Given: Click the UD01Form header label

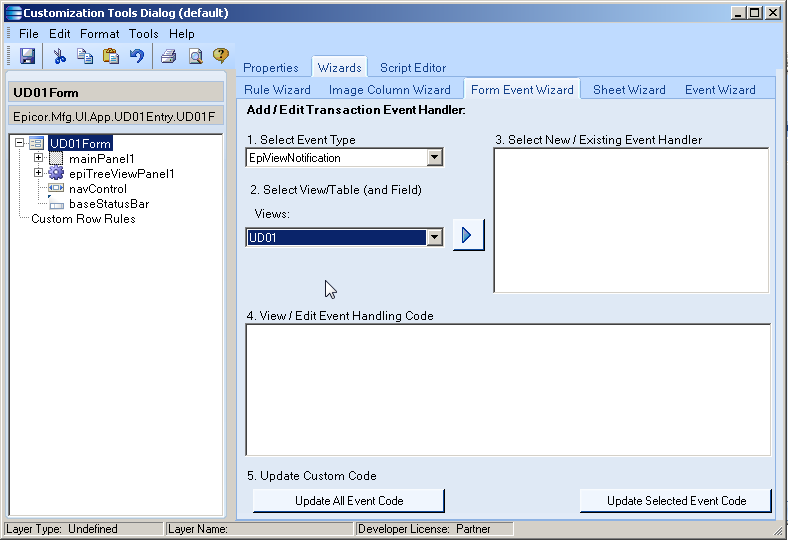Looking at the screenshot, I should click(116, 92).
